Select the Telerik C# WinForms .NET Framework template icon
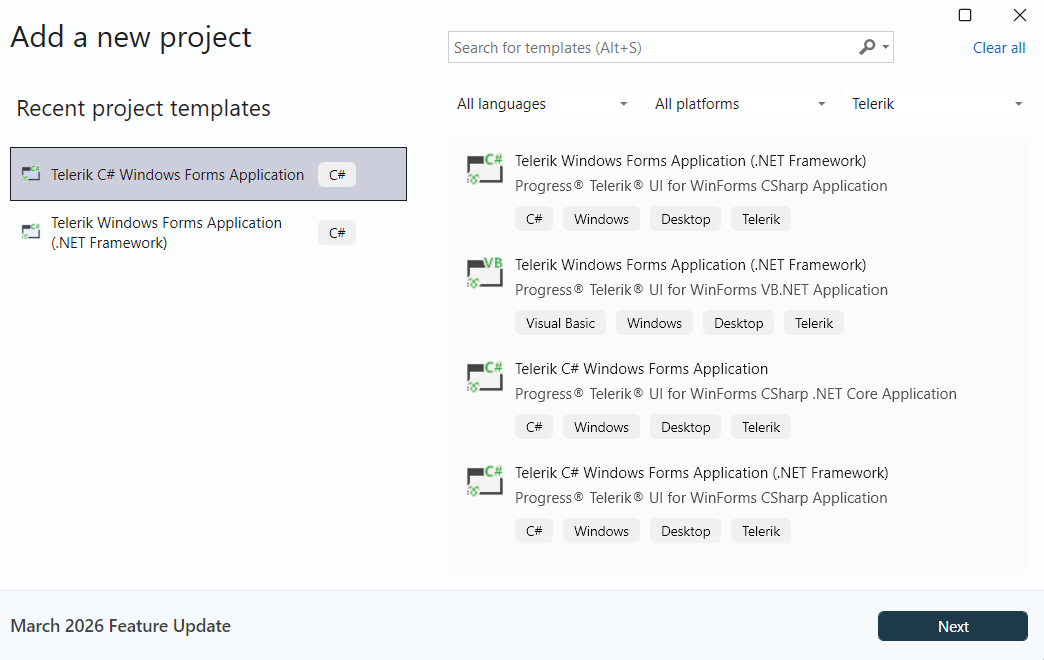The image size is (1044, 660). (484, 169)
